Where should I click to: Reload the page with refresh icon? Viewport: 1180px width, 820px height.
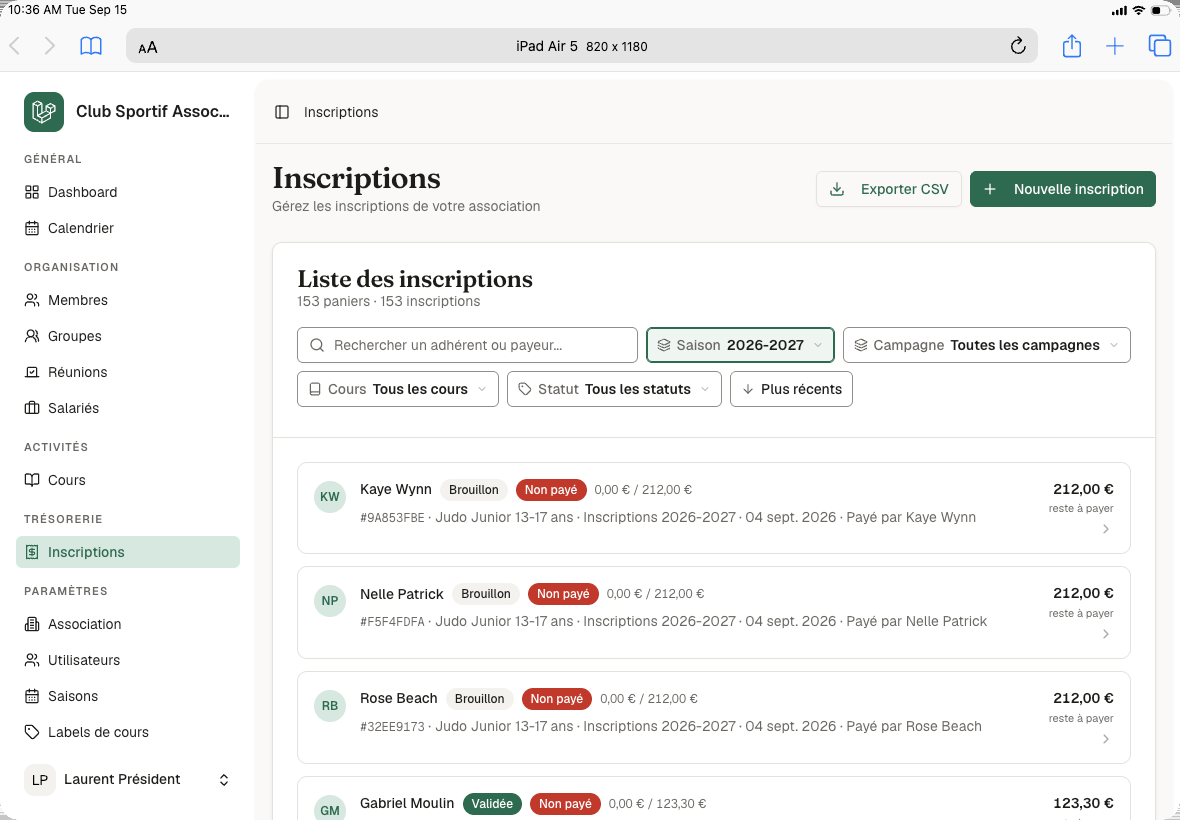tap(1017, 46)
